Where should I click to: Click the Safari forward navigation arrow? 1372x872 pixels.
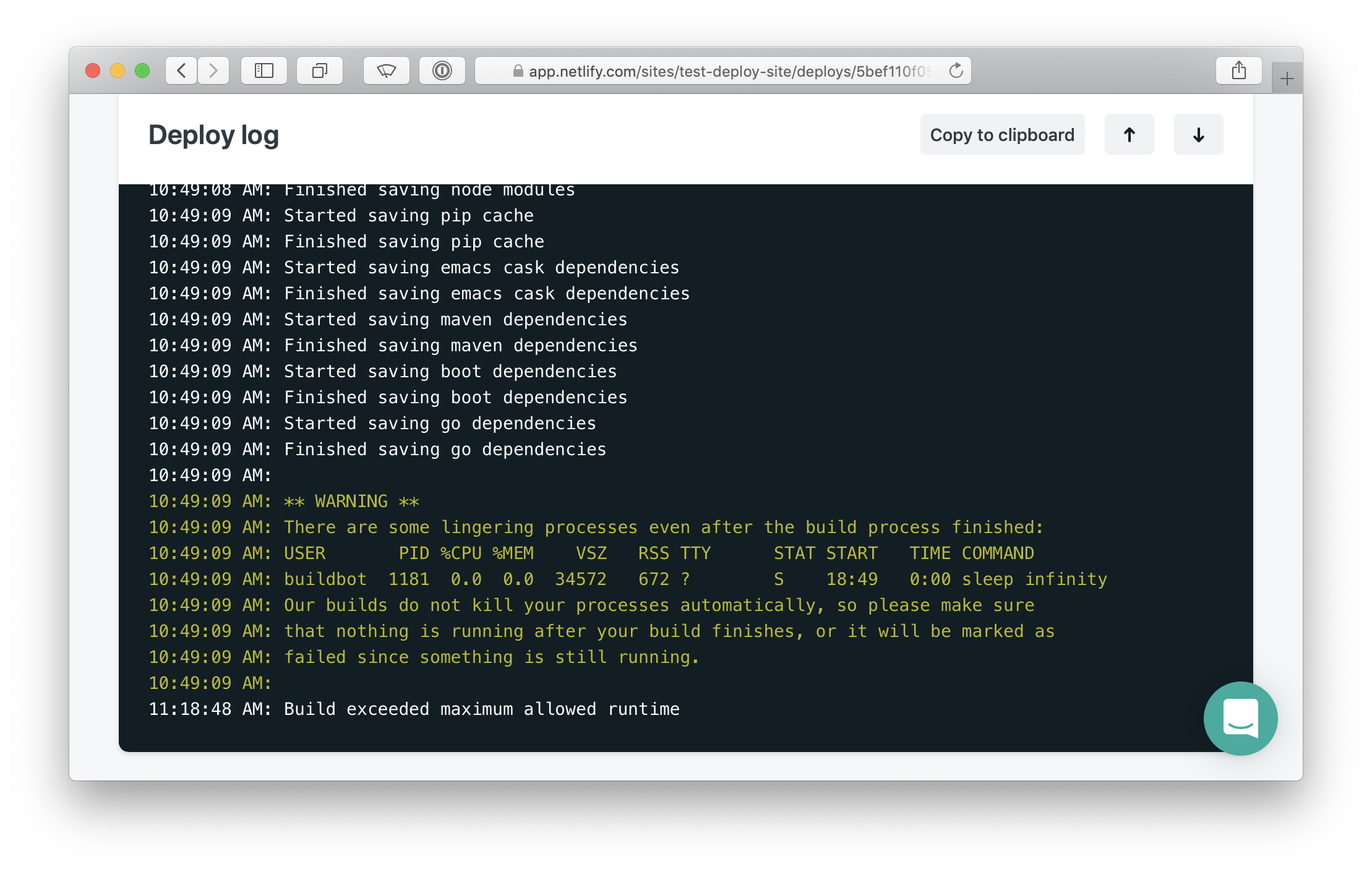tap(213, 71)
